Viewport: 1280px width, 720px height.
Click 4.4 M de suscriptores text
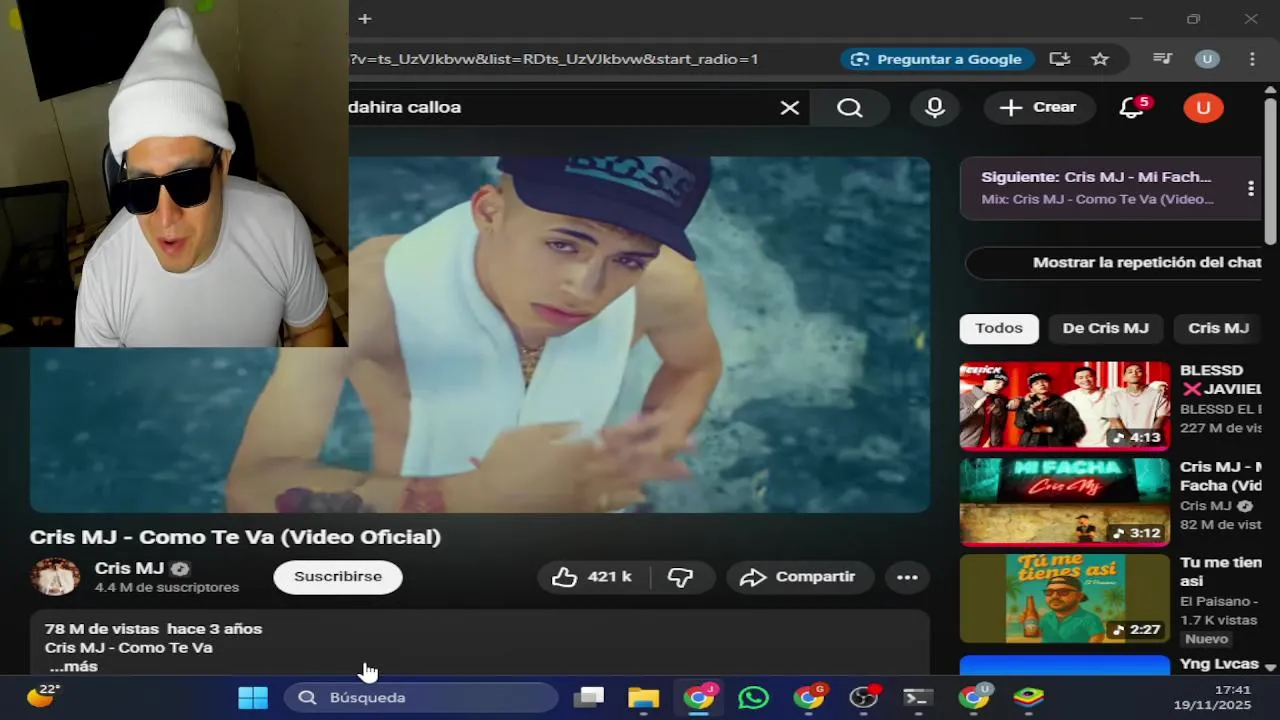click(167, 588)
